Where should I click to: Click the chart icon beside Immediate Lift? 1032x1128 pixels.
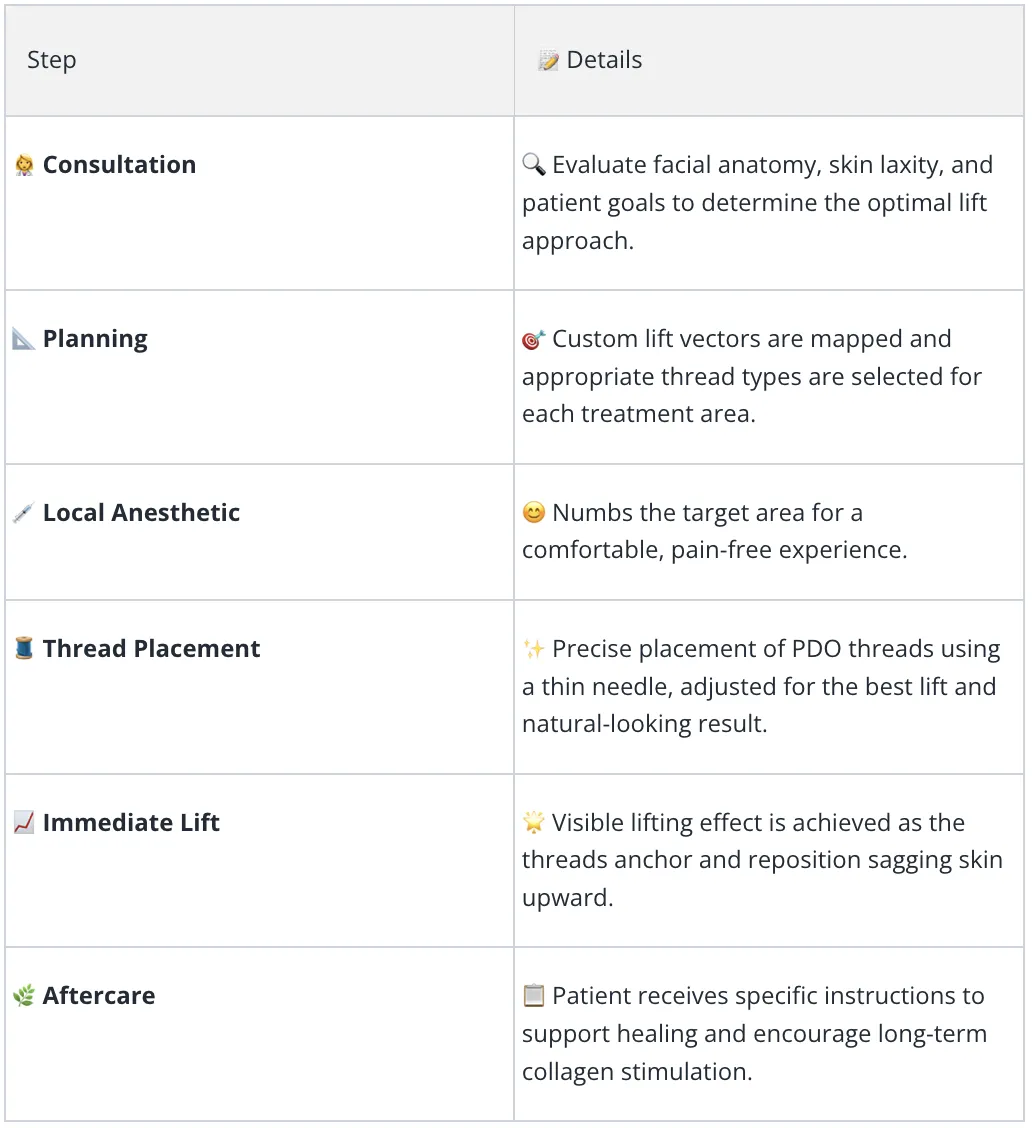24,822
